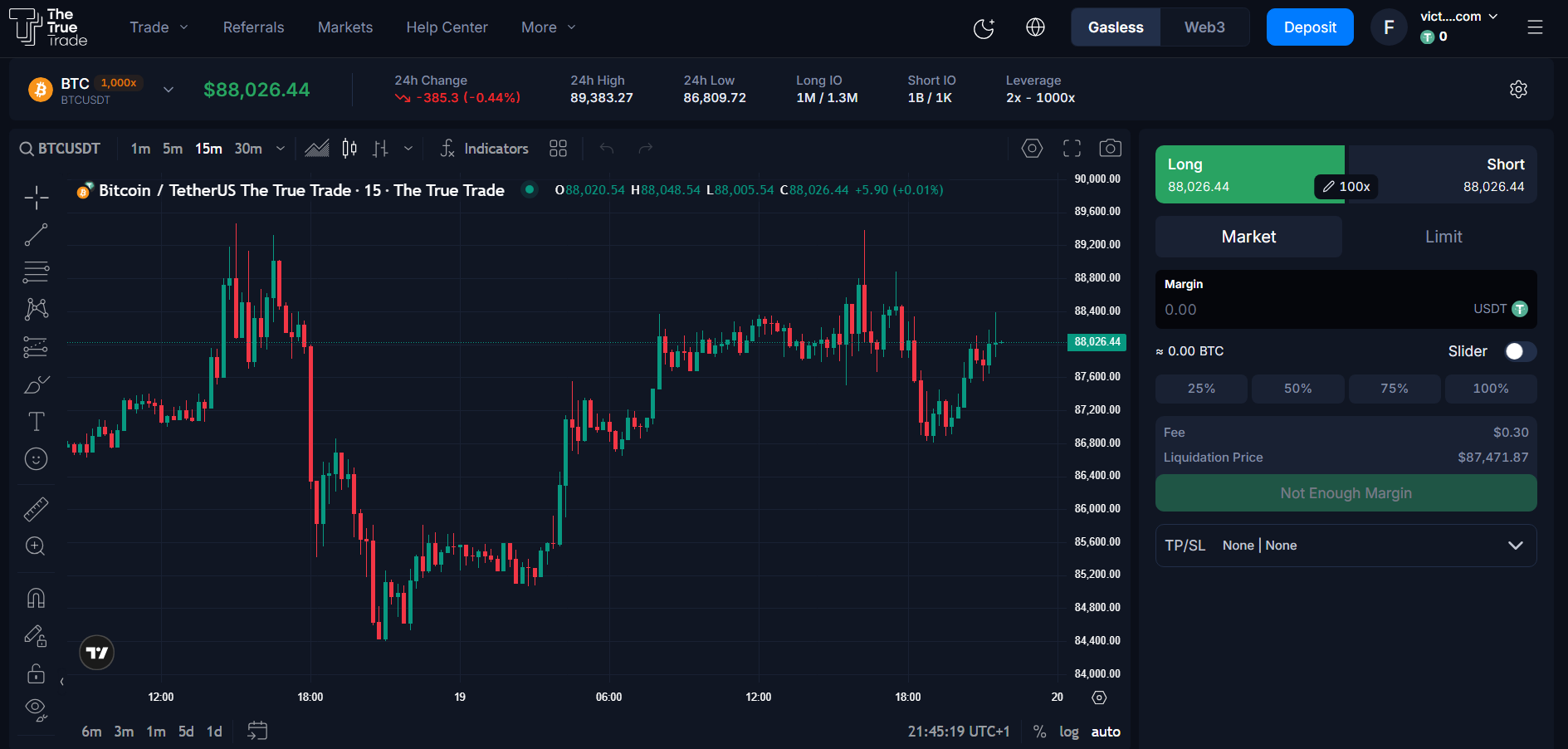Toggle auto scale on price axis
The height and width of the screenshot is (749, 1568).
pyautogui.click(x=1106, y=732)
